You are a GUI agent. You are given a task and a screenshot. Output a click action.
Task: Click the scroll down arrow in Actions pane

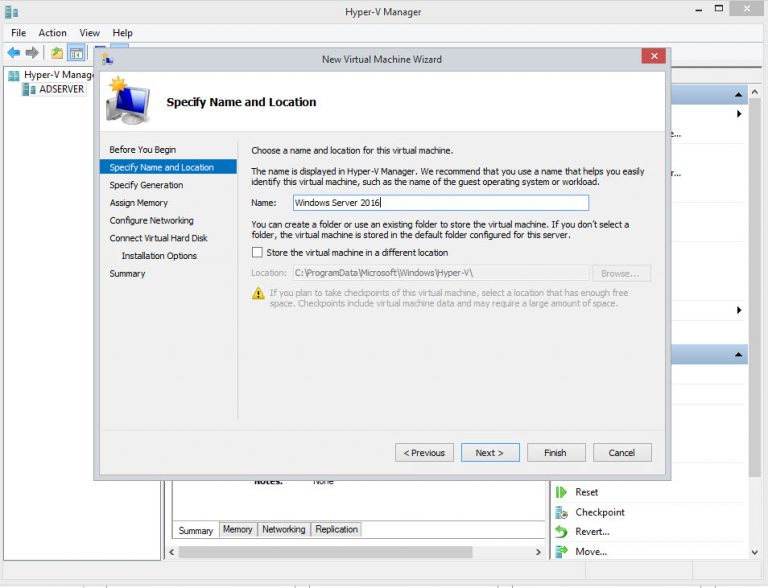pos(755,552)
